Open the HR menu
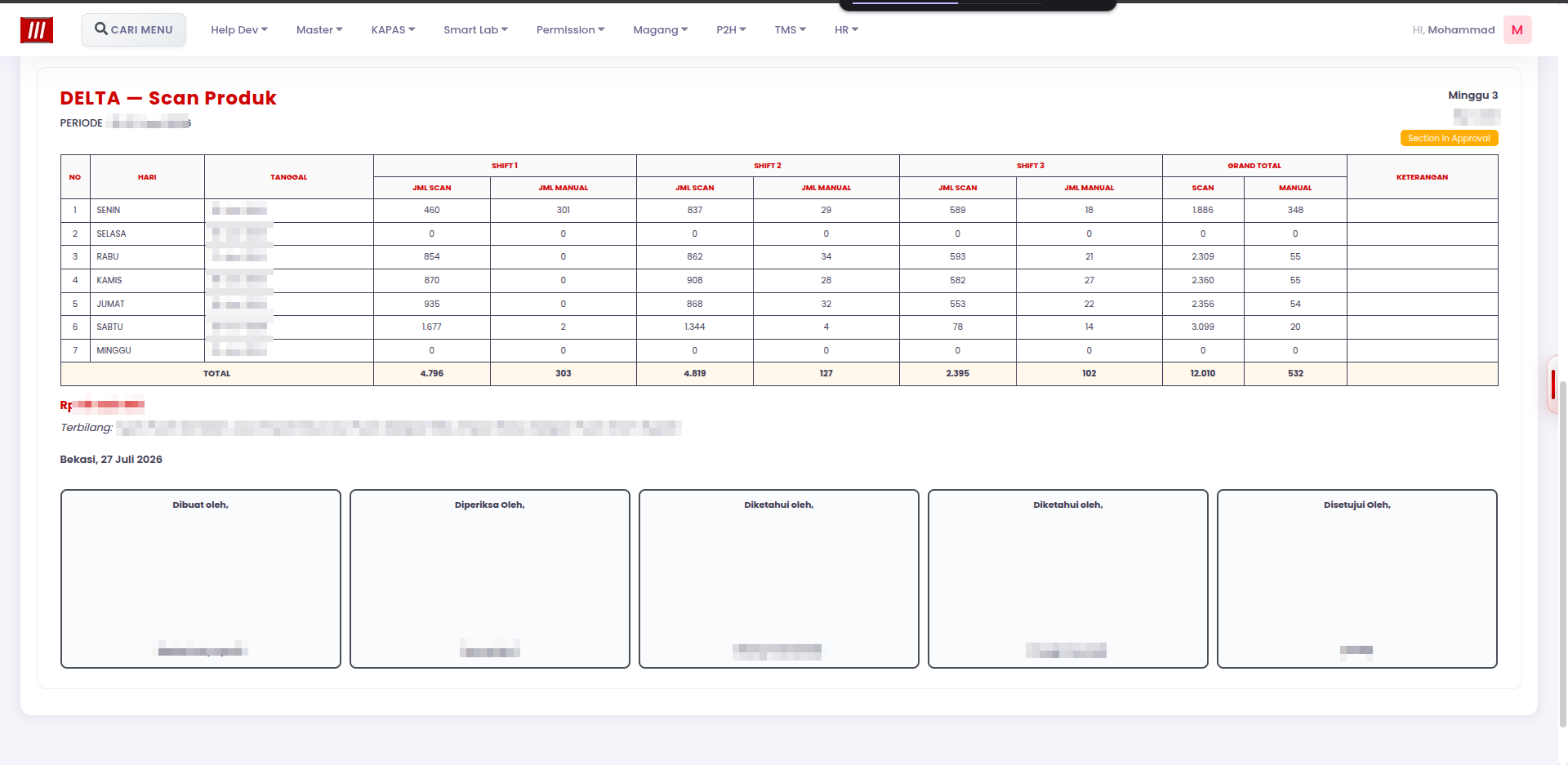1568x765 pixels. pyautogui.click(x=846, y=29)
